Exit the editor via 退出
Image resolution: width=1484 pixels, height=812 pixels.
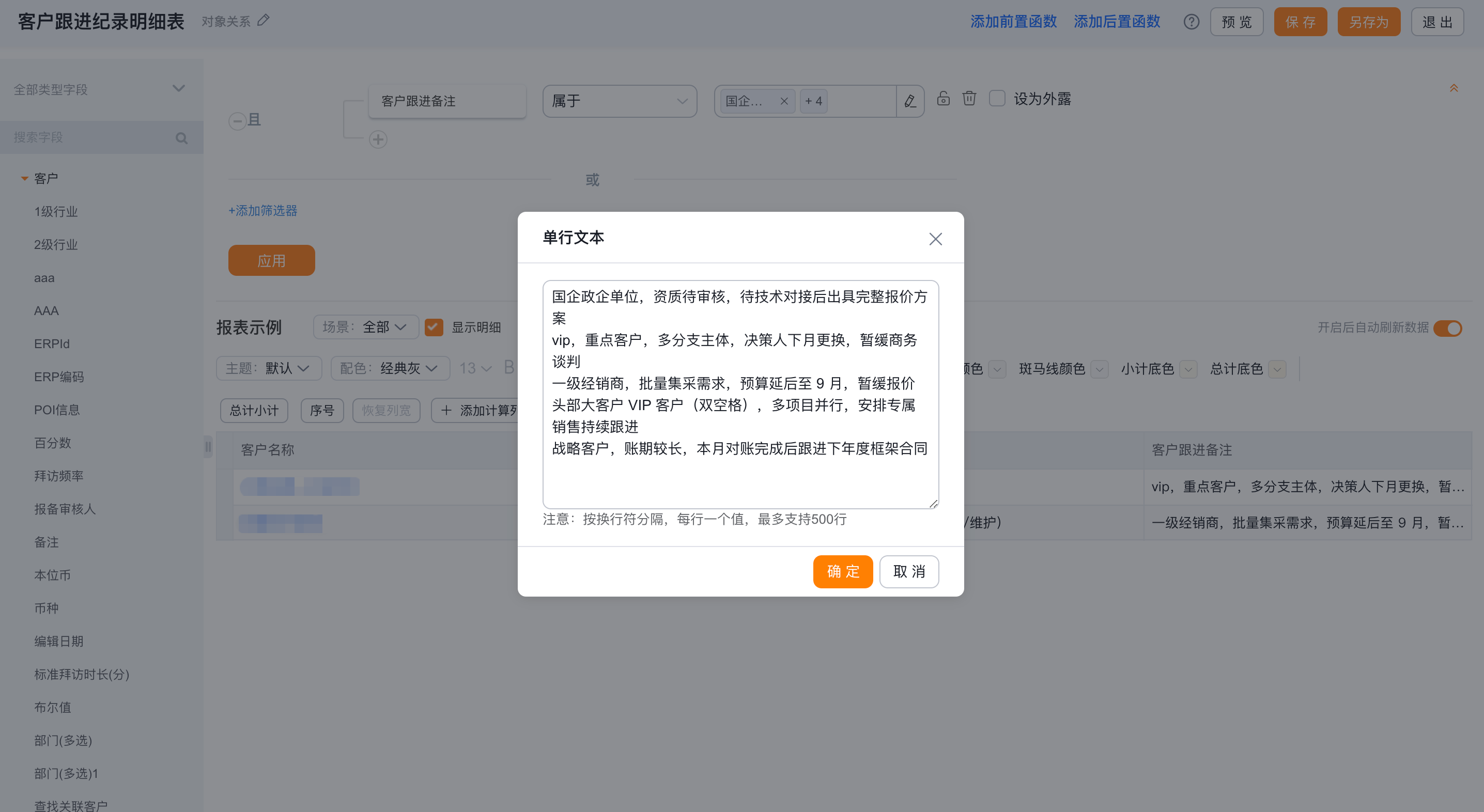(x=1437, y=22)
